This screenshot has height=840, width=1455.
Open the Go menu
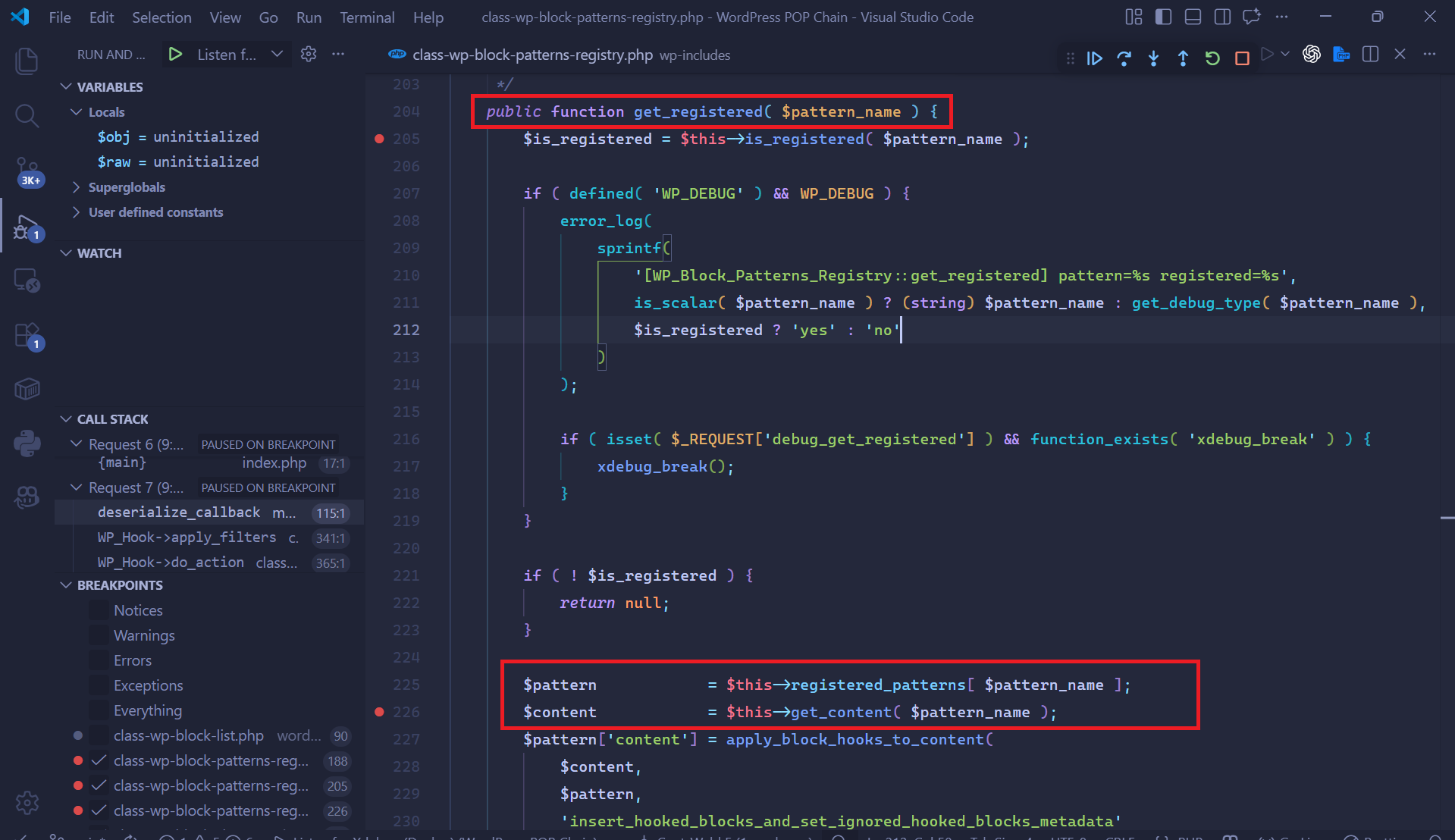click(x=268, y=17)
